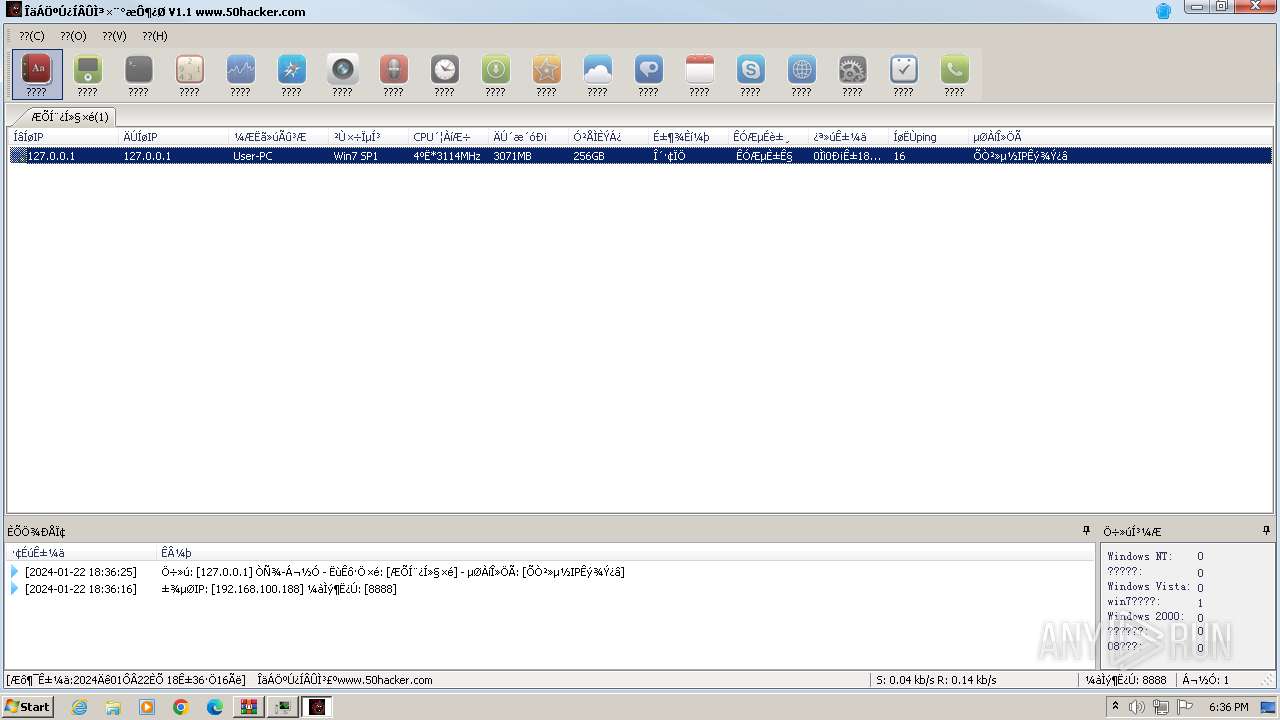This screenshot has width=1280, height=720.
Task: Click the system clock showing 6:36 PM
Action: pos(1228,707)
